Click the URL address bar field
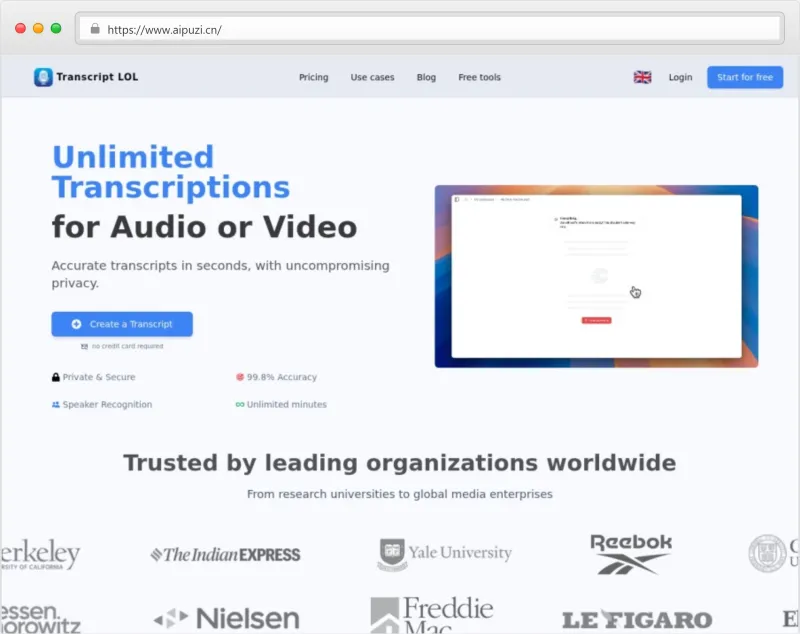 point(430,29)
